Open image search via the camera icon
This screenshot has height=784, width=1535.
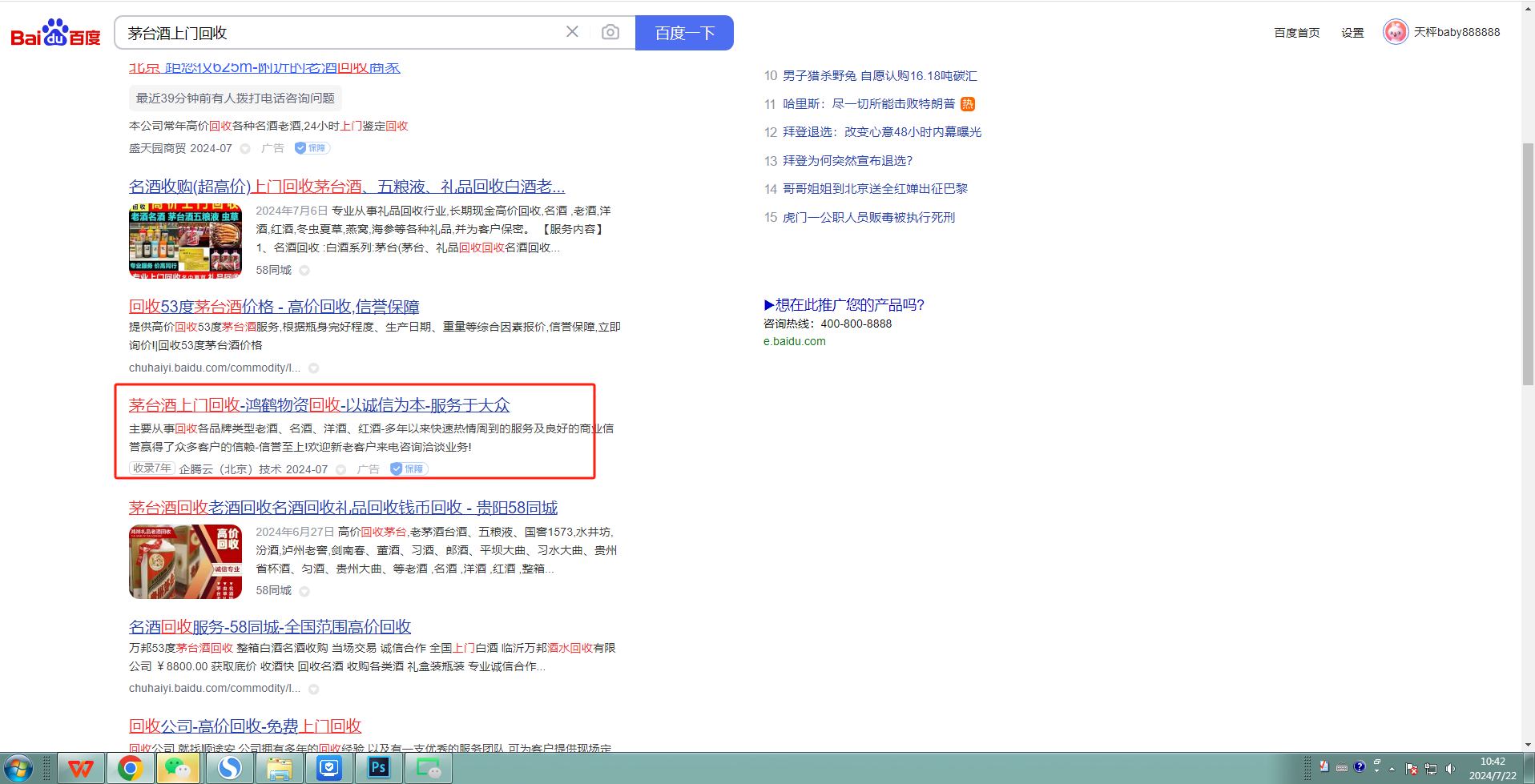coord(610,32)
